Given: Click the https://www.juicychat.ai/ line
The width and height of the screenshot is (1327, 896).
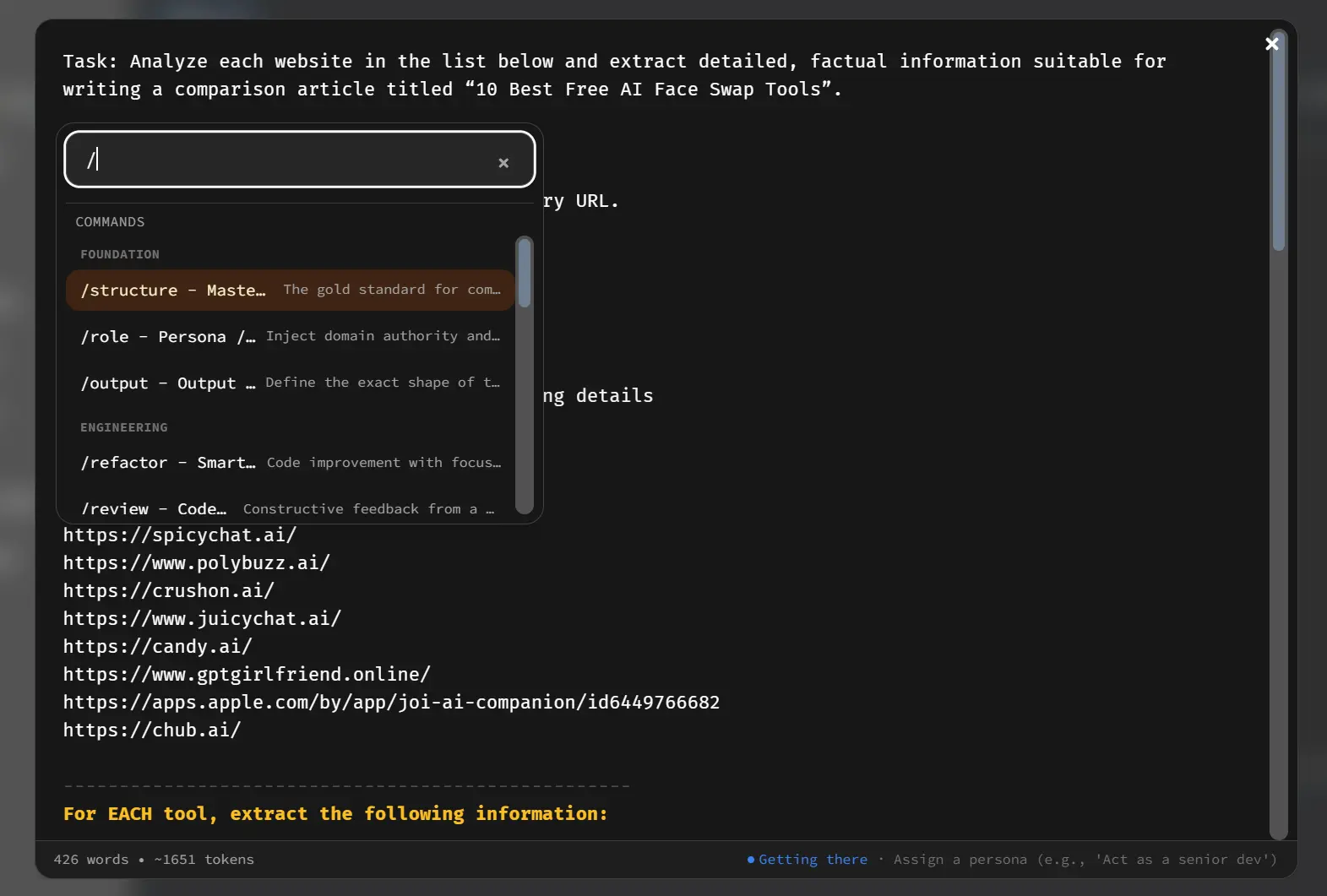Looking at the screenshot, I should (x=202, y=619).
